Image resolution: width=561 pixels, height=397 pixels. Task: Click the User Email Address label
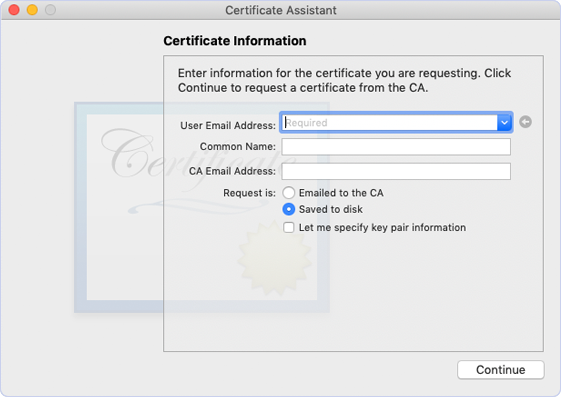click(x=228, y=126)
